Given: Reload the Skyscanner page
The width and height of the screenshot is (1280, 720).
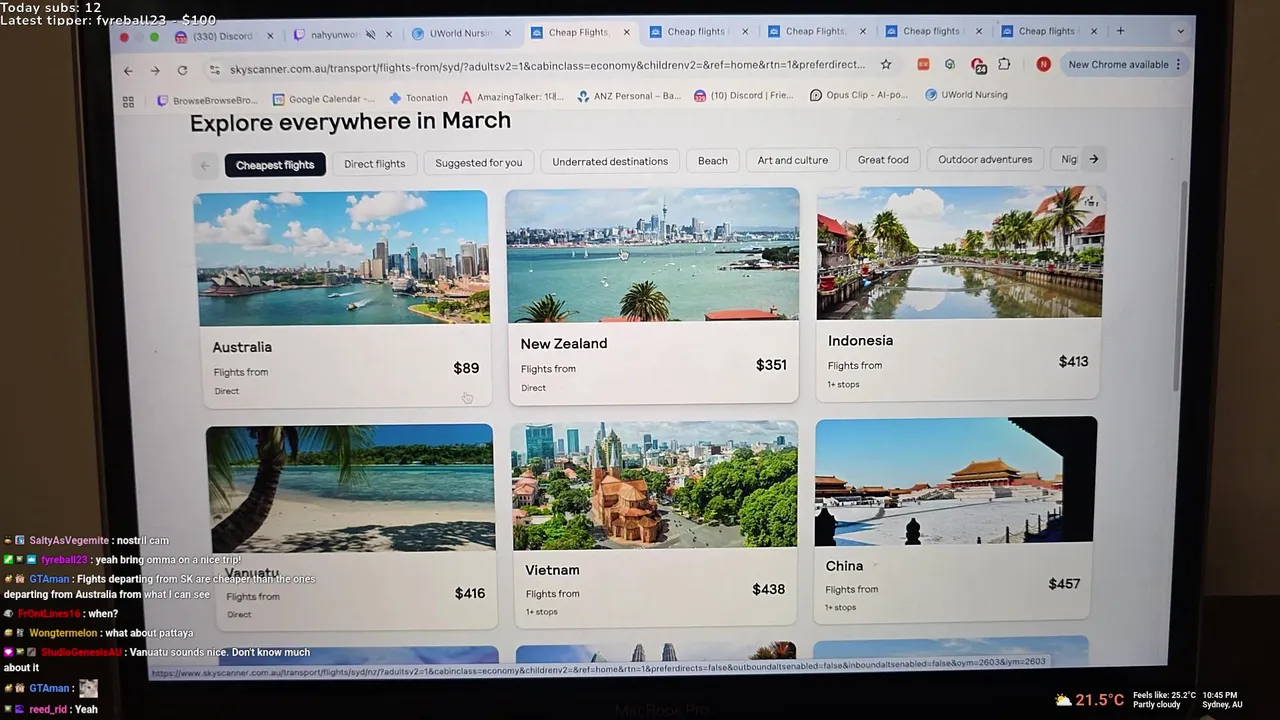Looking at the screenshot, I should (x=182, y=70).
